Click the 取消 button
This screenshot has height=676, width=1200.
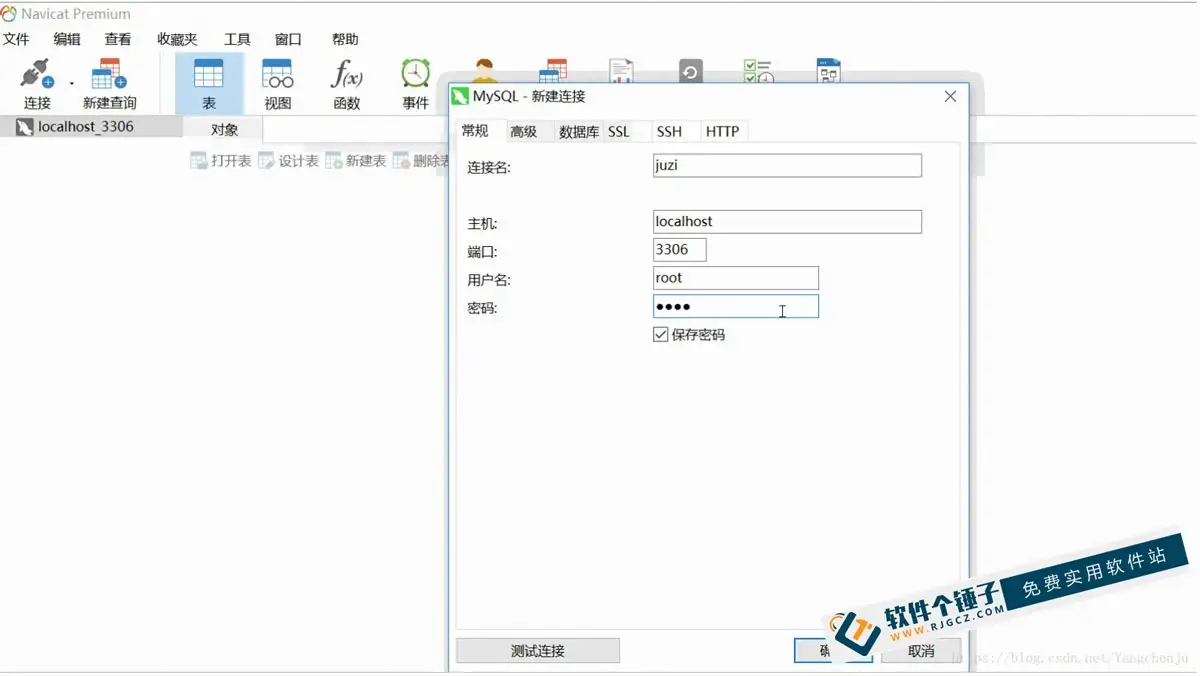(x=921, y=651)
